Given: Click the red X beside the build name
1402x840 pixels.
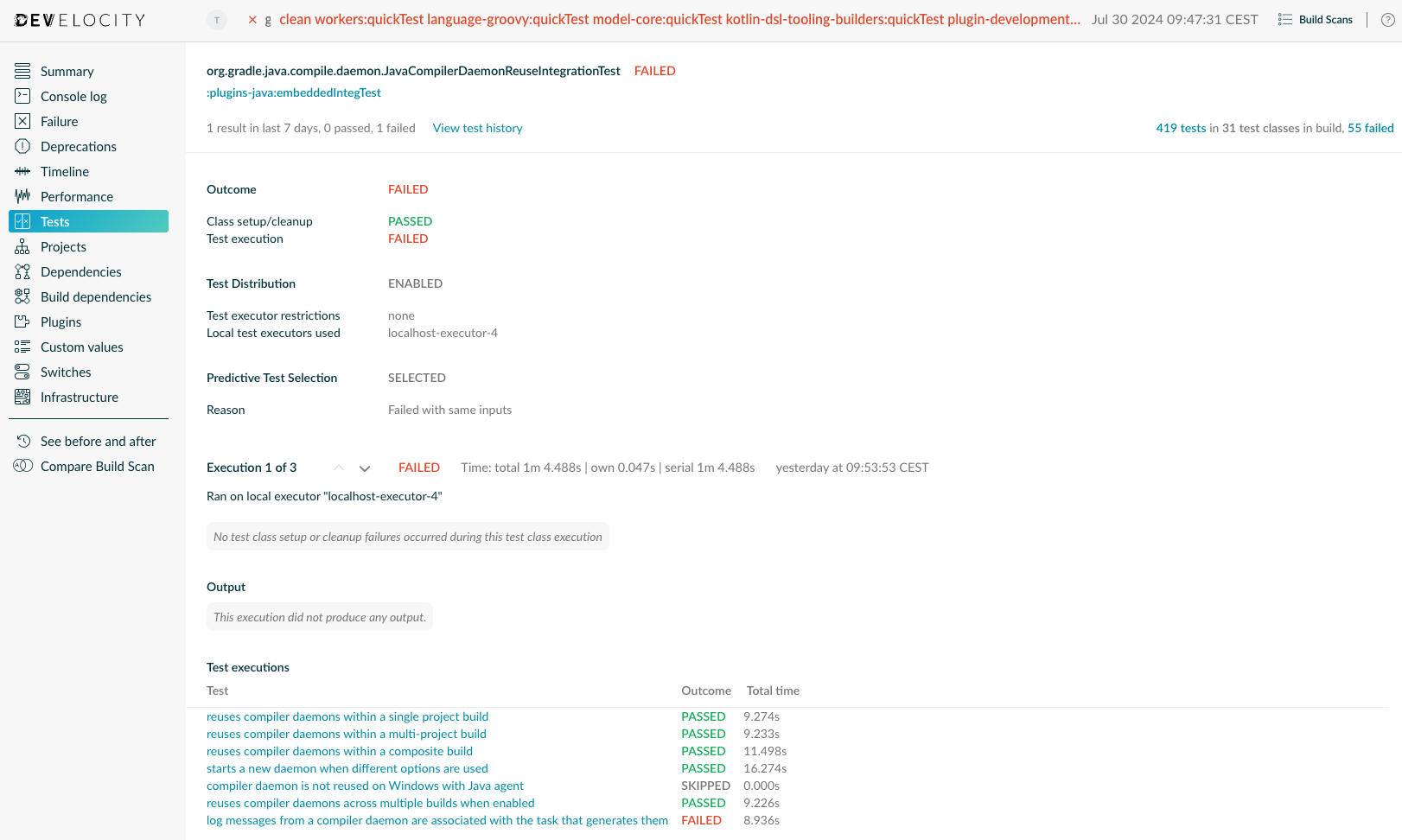Looking at the screenshot, I should click(x=252, y=19).
